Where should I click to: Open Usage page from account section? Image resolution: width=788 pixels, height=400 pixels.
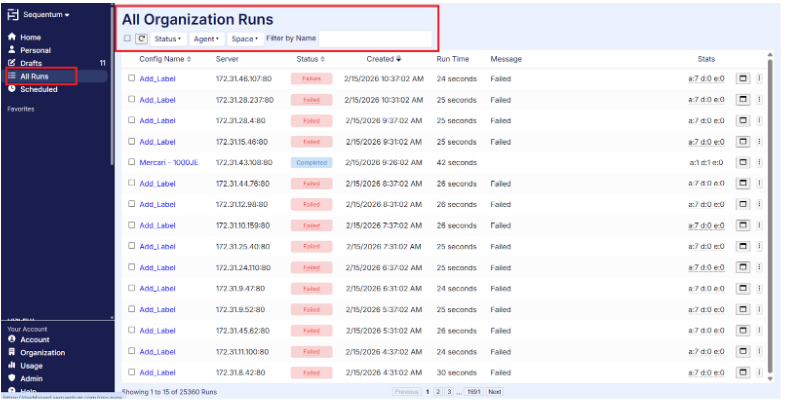coord(34,365)
